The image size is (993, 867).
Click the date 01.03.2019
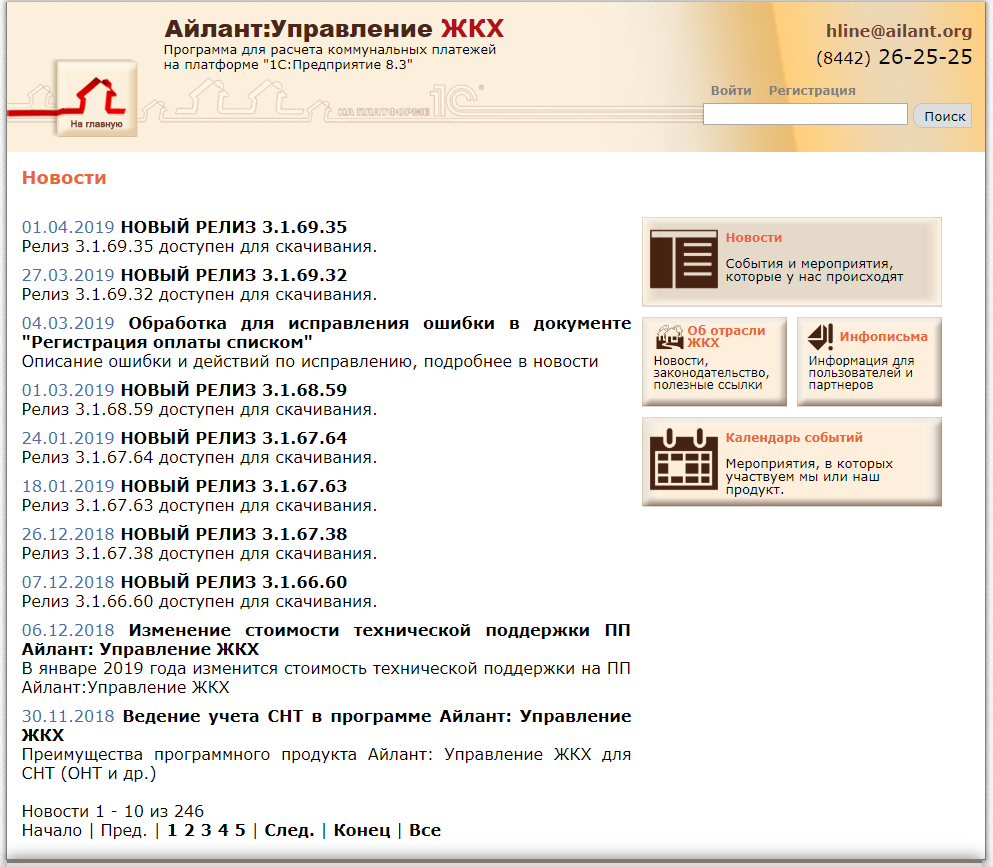(68, 389)
